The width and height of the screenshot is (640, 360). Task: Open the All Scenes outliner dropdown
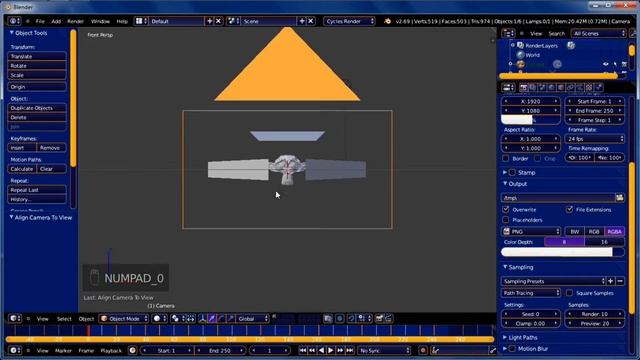(x=598, y=33)
